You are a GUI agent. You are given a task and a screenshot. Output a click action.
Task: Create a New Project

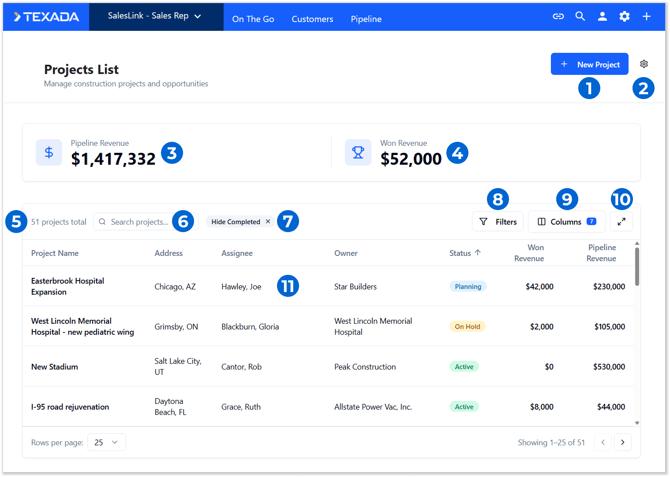(589, 64)
